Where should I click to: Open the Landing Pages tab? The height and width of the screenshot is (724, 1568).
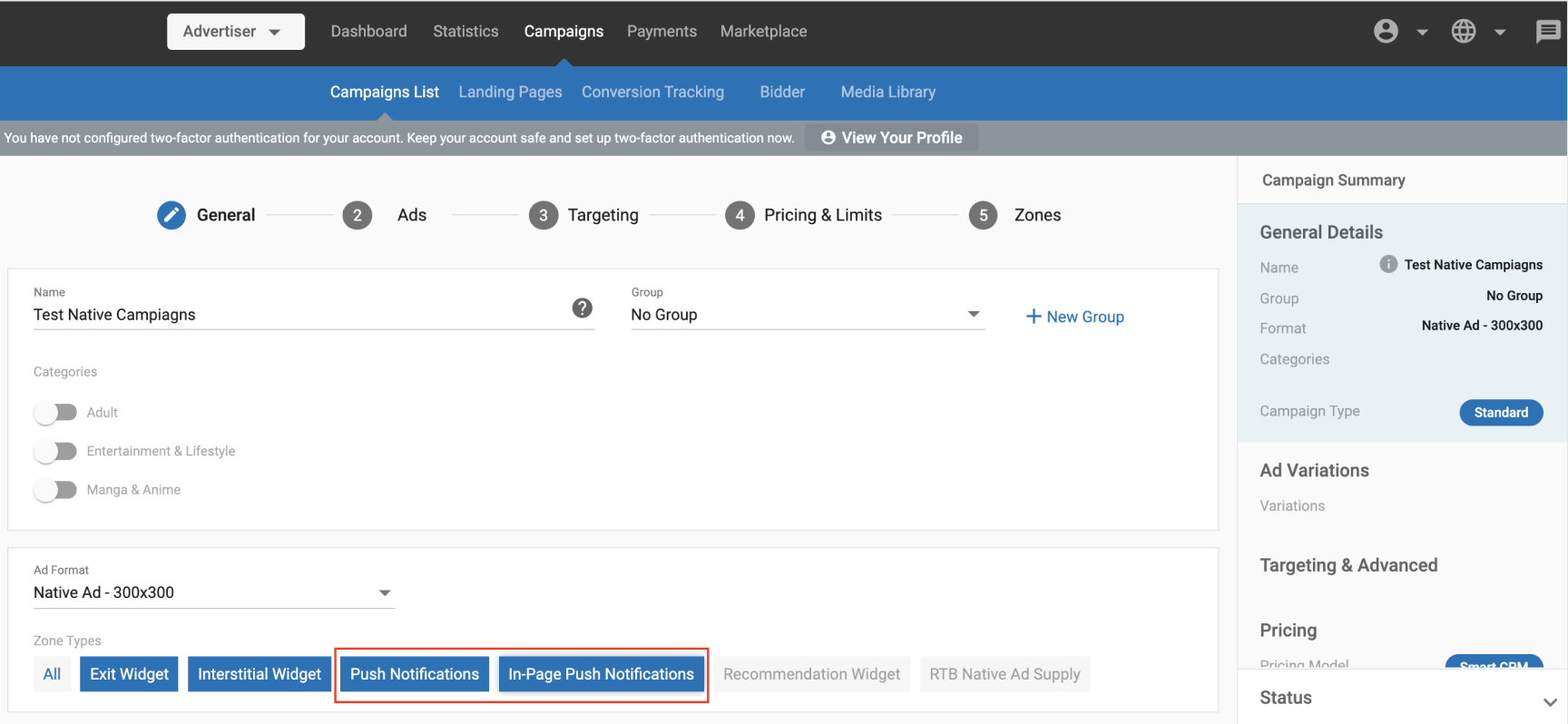click(x=510, y=92)
